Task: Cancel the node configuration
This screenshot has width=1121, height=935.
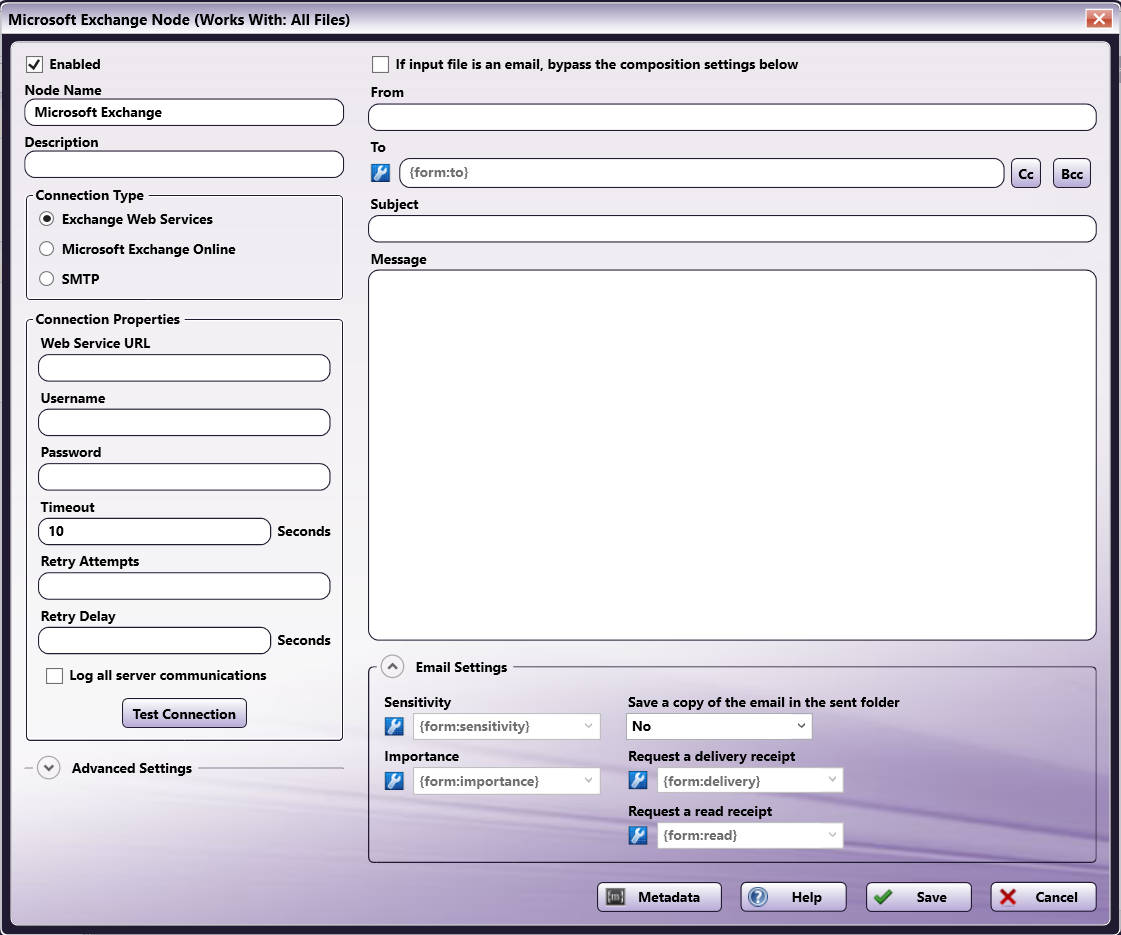Action: pos(1044,897)
